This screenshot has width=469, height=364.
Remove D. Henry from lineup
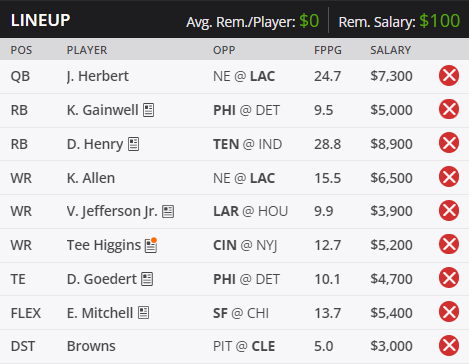(449, 143)
